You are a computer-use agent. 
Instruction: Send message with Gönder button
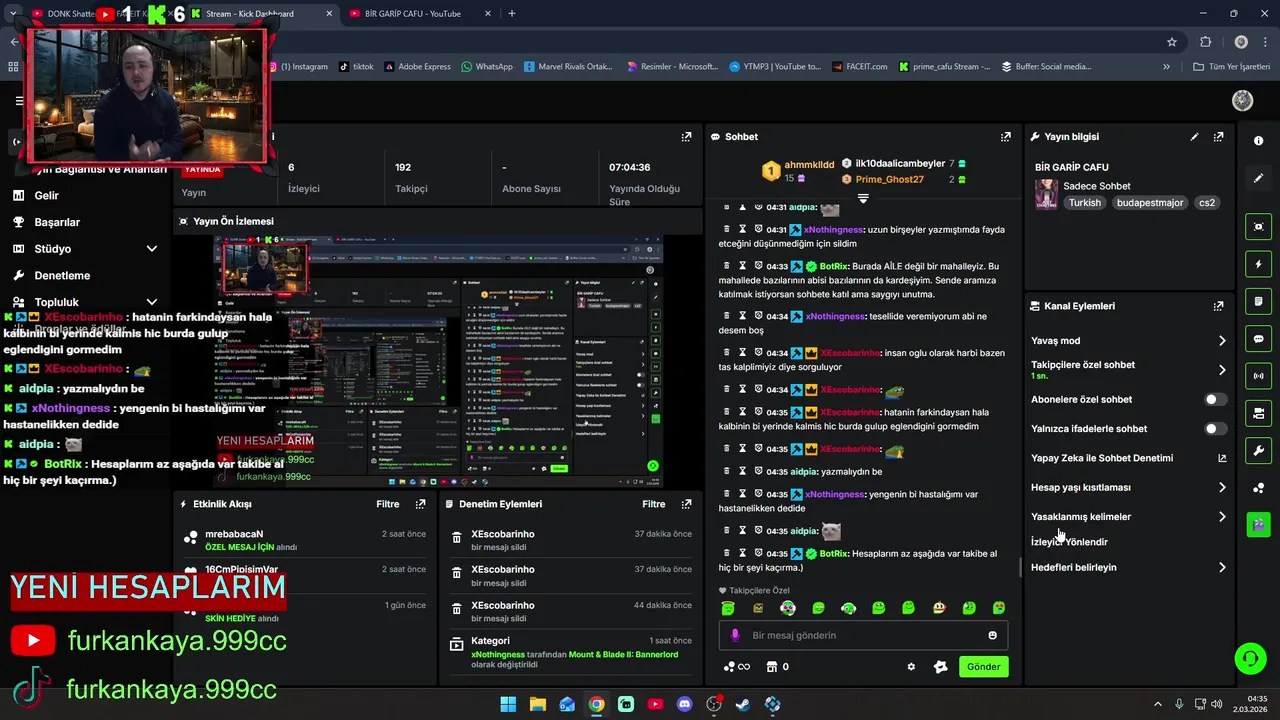(983, 667)
